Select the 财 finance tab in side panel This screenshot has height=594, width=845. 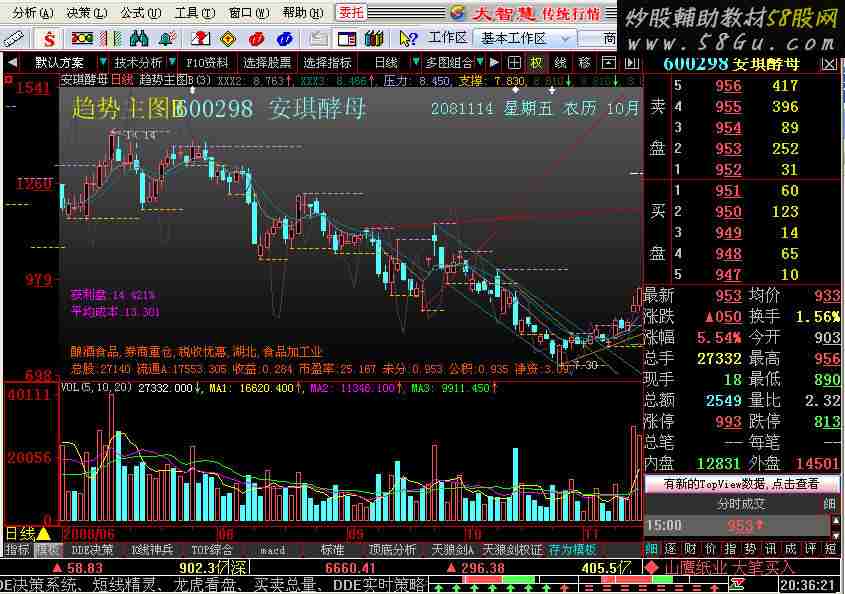tap(690, 549)
